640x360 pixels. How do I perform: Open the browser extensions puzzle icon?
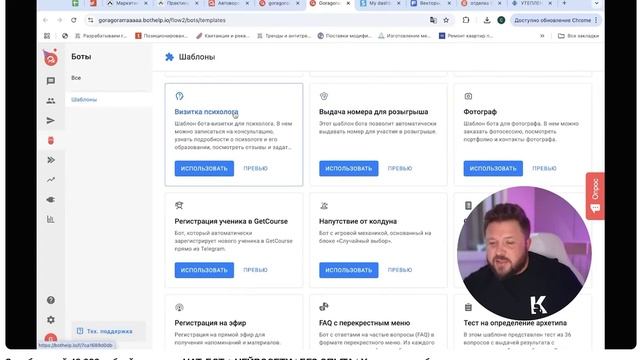tap(466, 20)
